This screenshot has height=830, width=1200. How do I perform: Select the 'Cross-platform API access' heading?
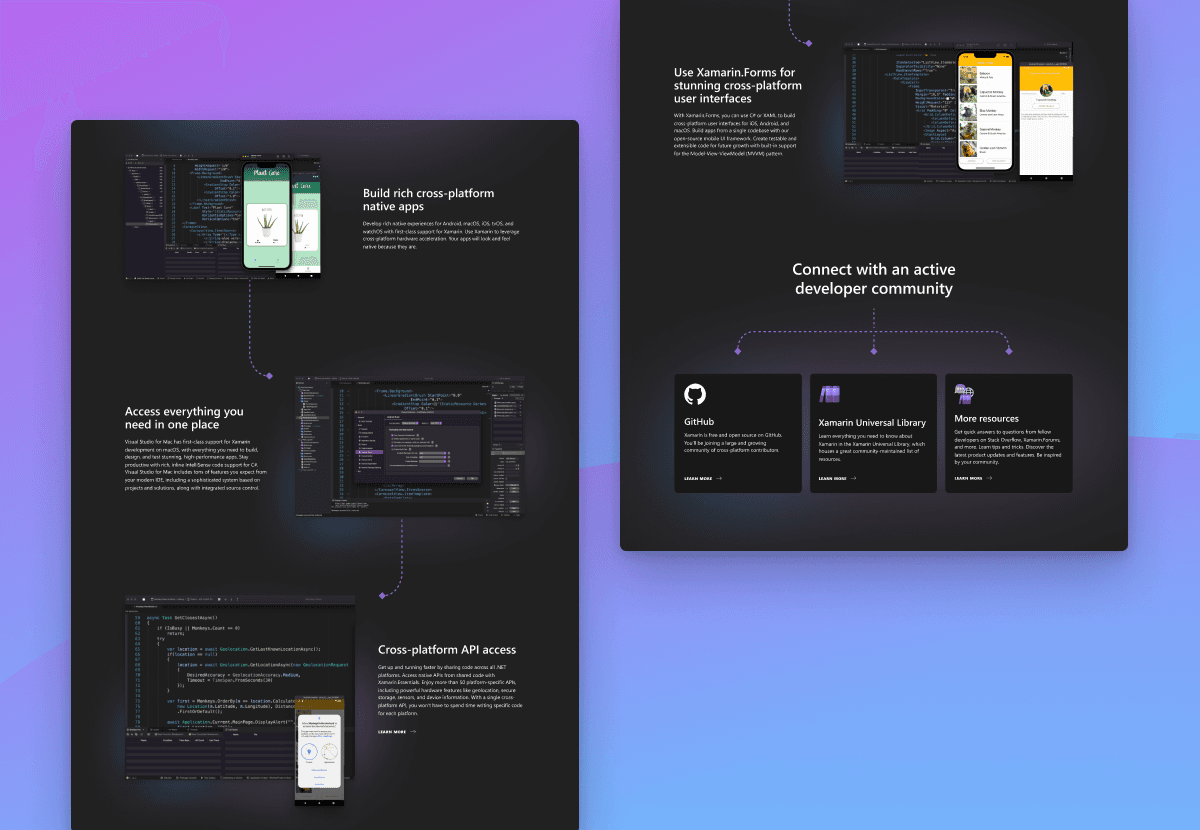coord(447,650)
